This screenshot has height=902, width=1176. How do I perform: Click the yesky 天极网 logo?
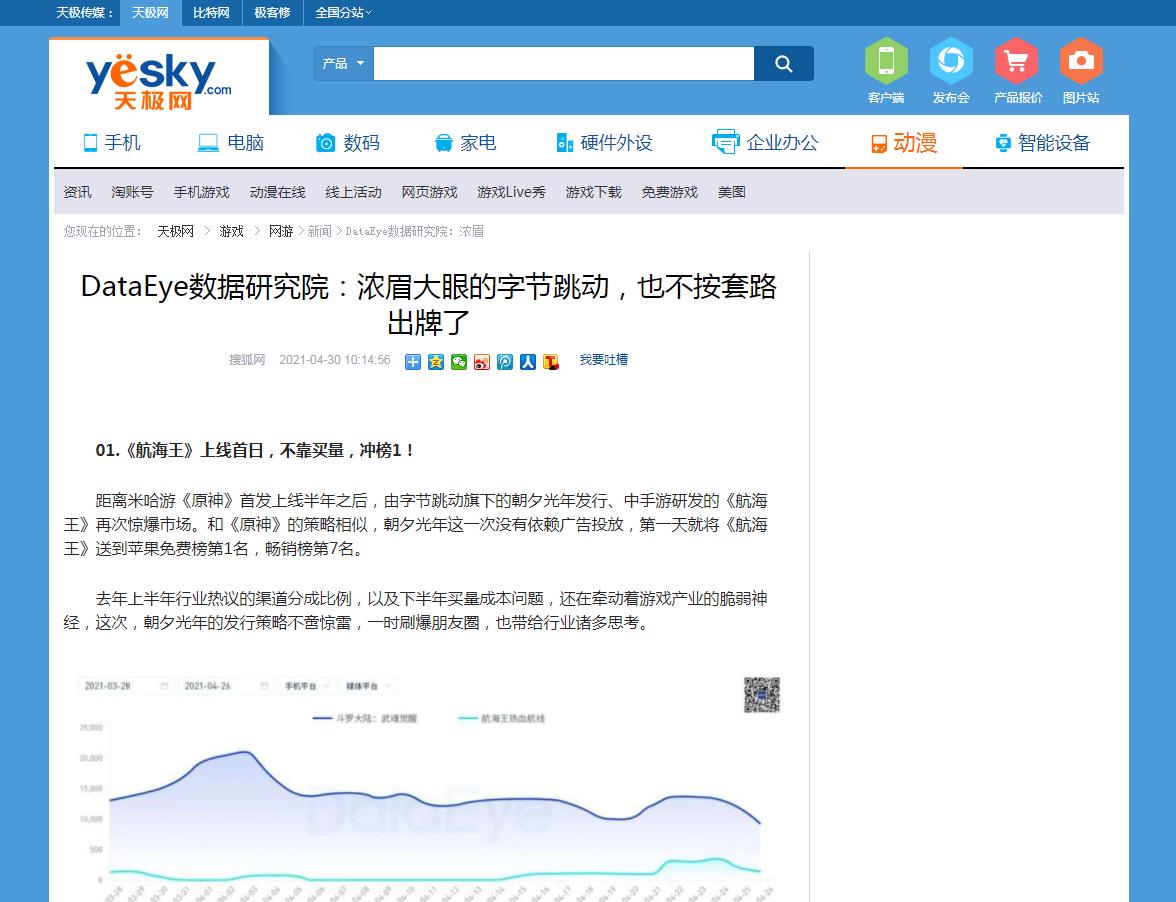159,81
